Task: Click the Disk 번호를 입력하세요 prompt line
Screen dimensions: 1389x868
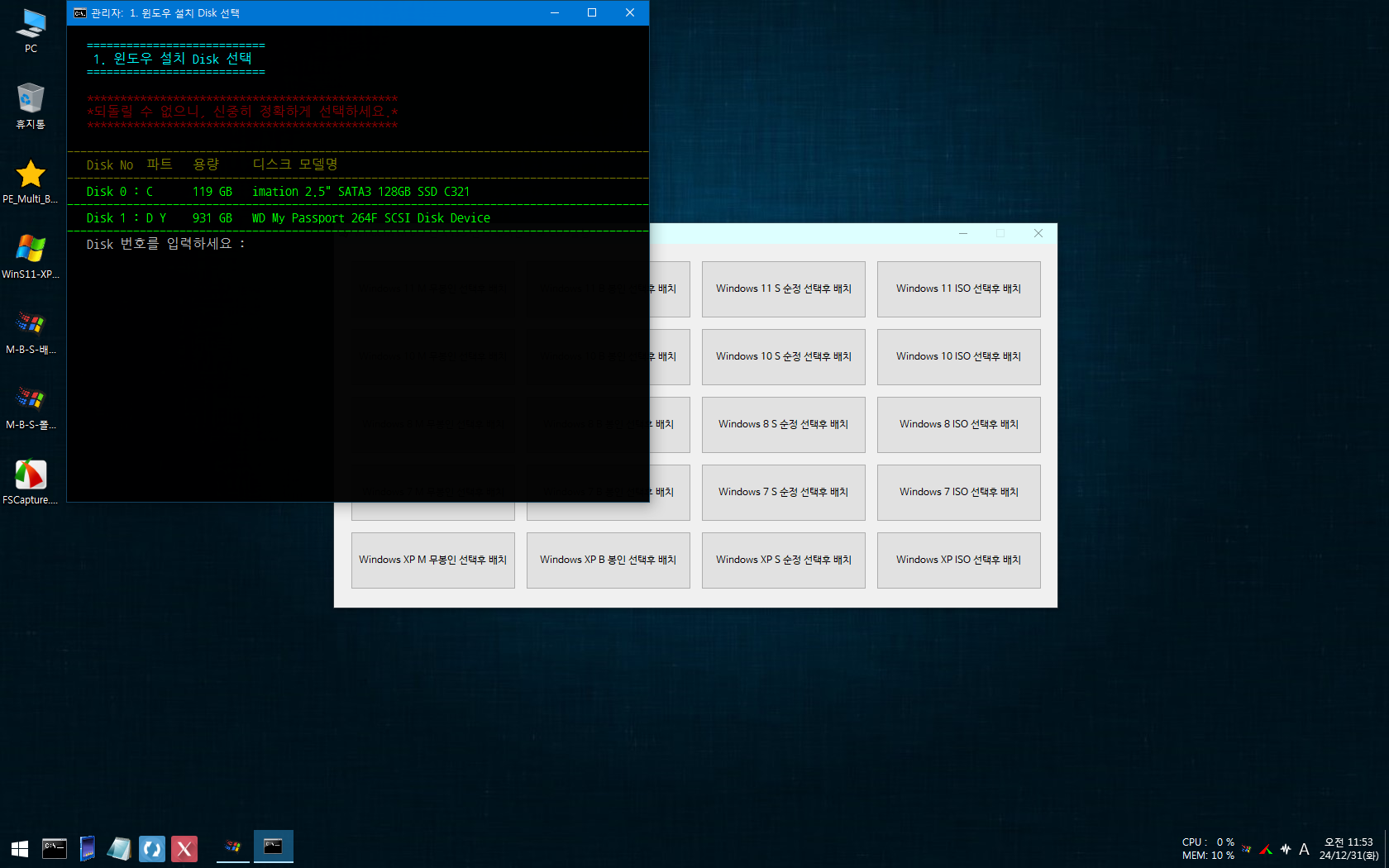Action: tap(165, 244)
